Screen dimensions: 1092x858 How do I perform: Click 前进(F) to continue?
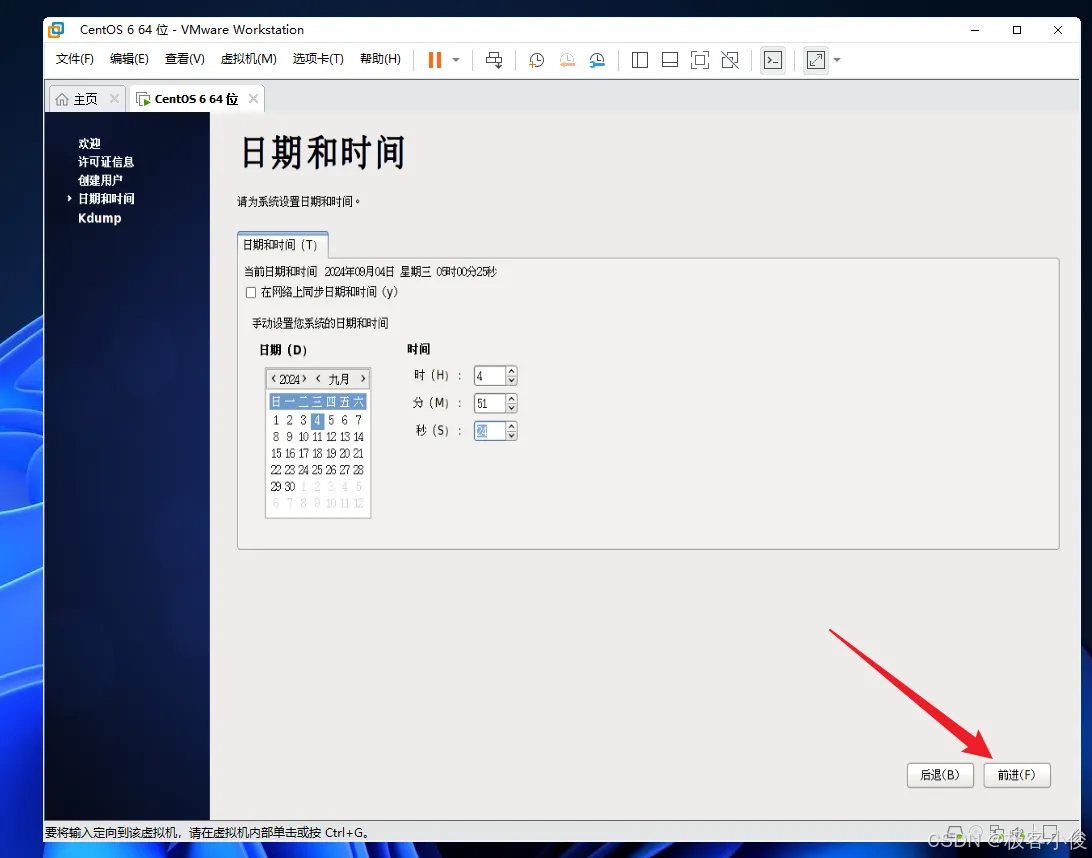[1017, 775]
